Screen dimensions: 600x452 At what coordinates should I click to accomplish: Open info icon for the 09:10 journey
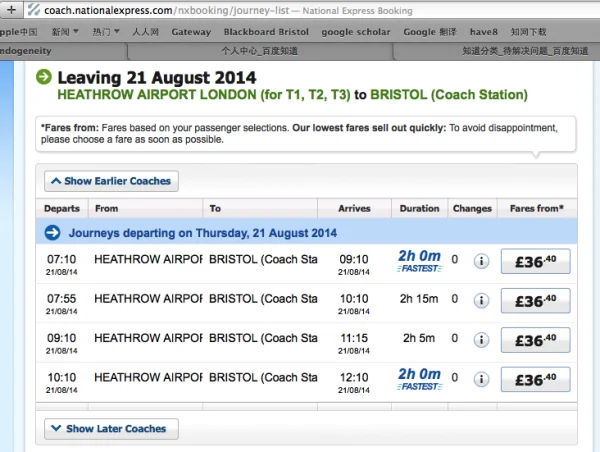point(481,340)
